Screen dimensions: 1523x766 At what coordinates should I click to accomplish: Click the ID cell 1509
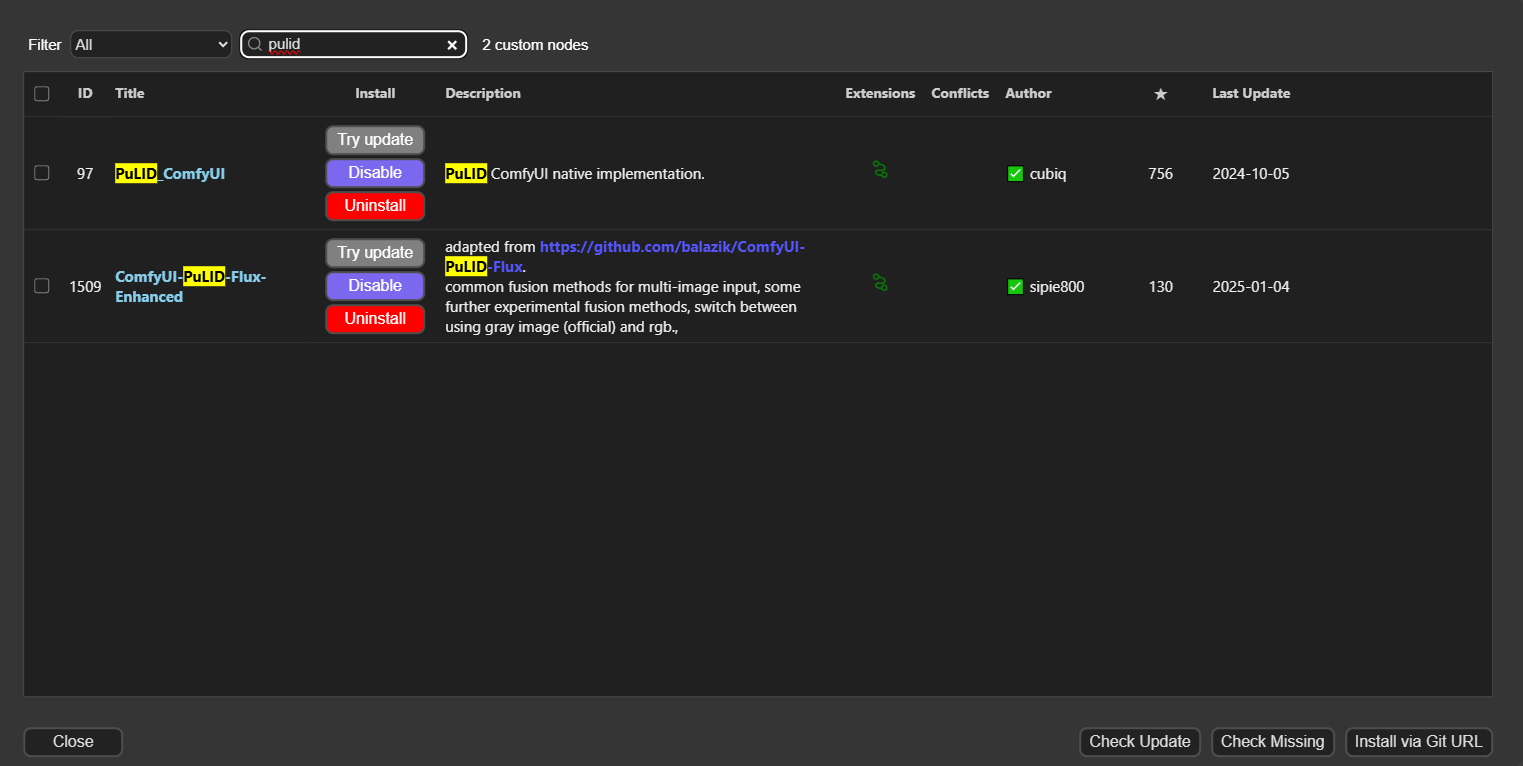[x=85, y=287]
